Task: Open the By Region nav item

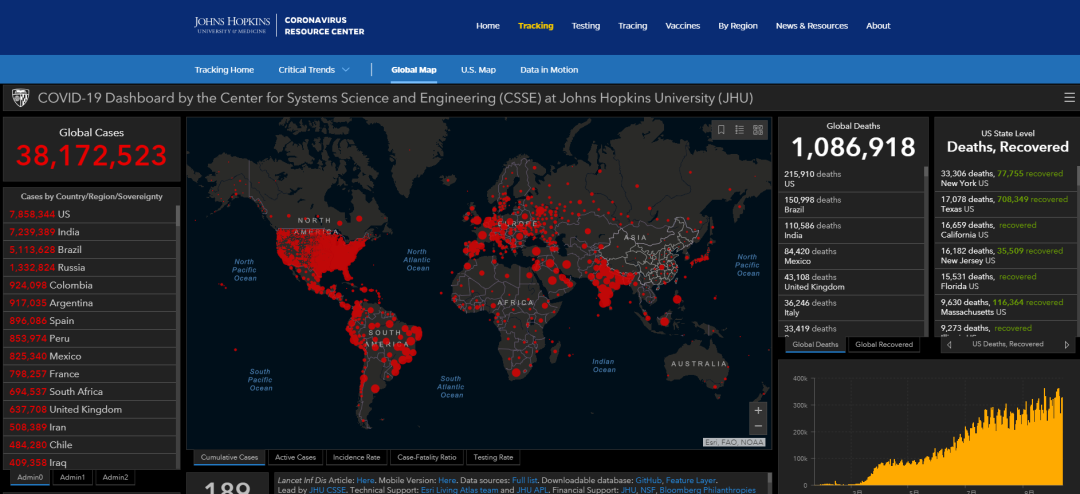Action: pos(738,25)
